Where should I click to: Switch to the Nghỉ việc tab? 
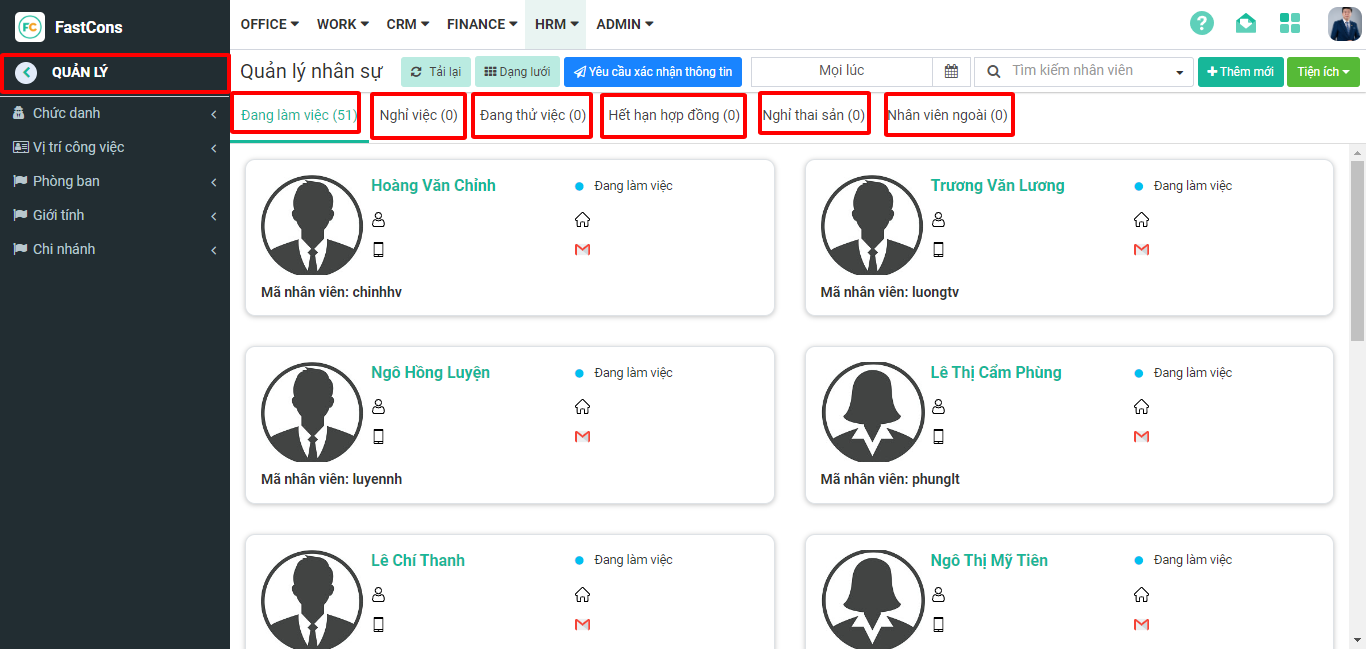coord(418,116)
